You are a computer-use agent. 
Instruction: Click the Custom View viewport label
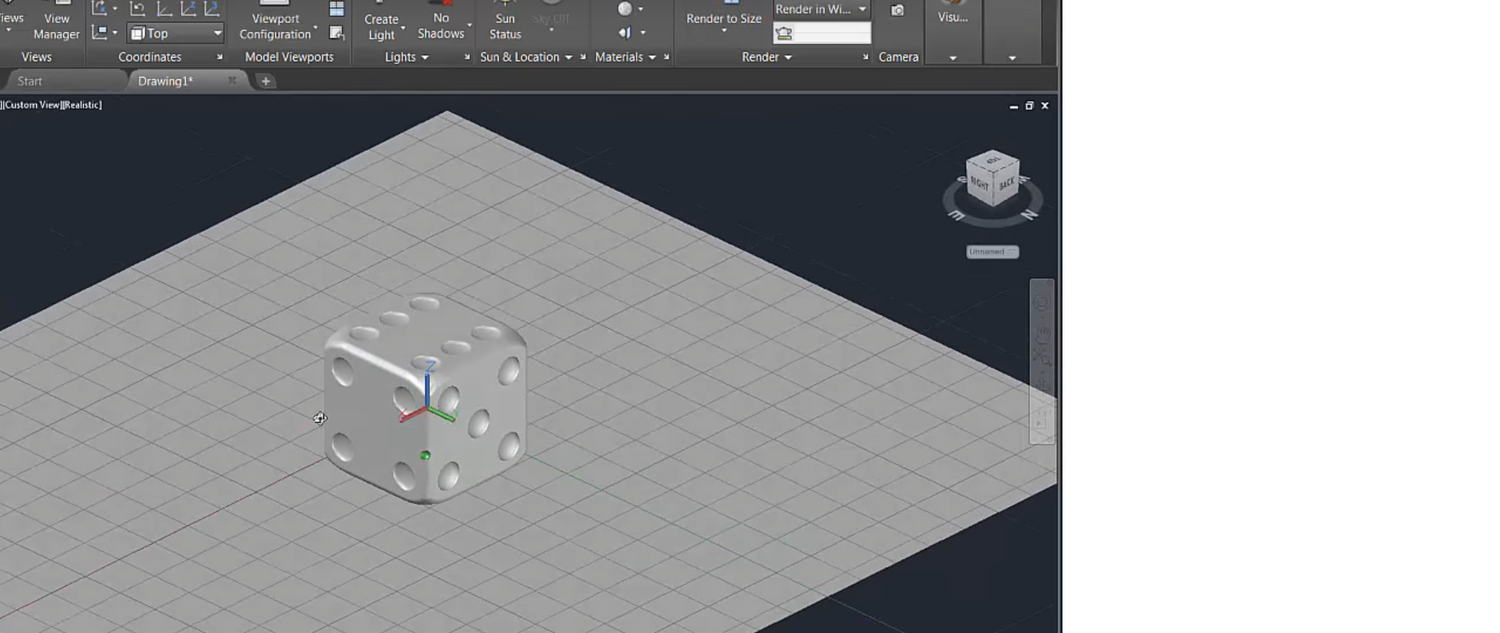tap(31, 105)
